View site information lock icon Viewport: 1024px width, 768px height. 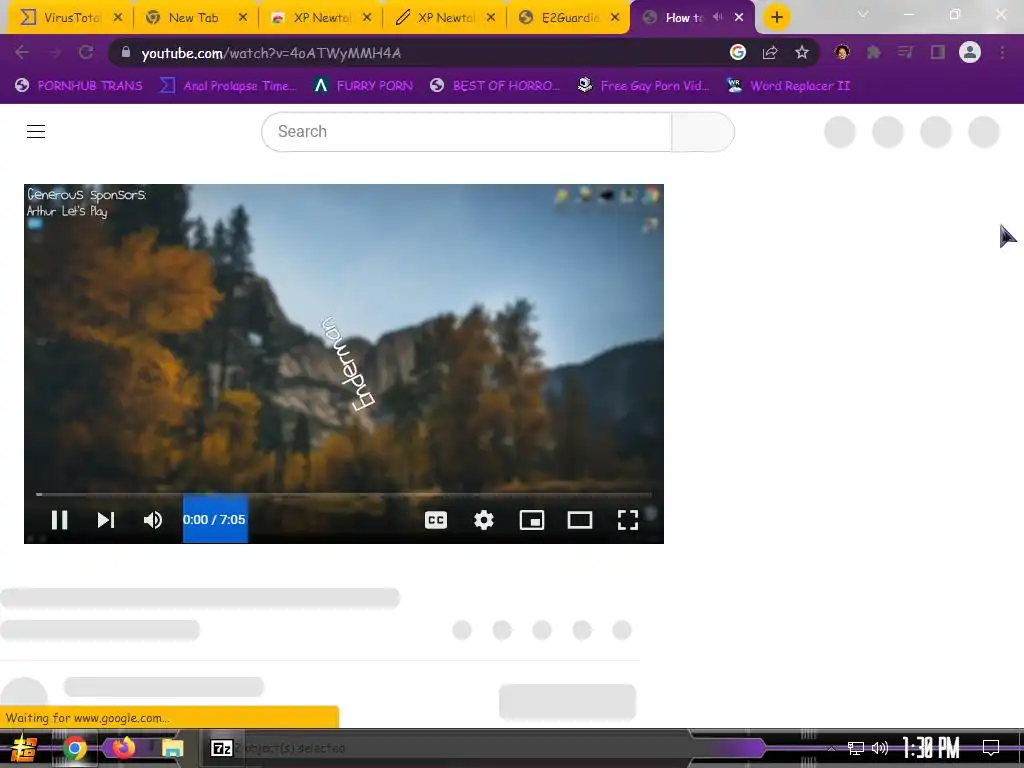coord(126,53)
